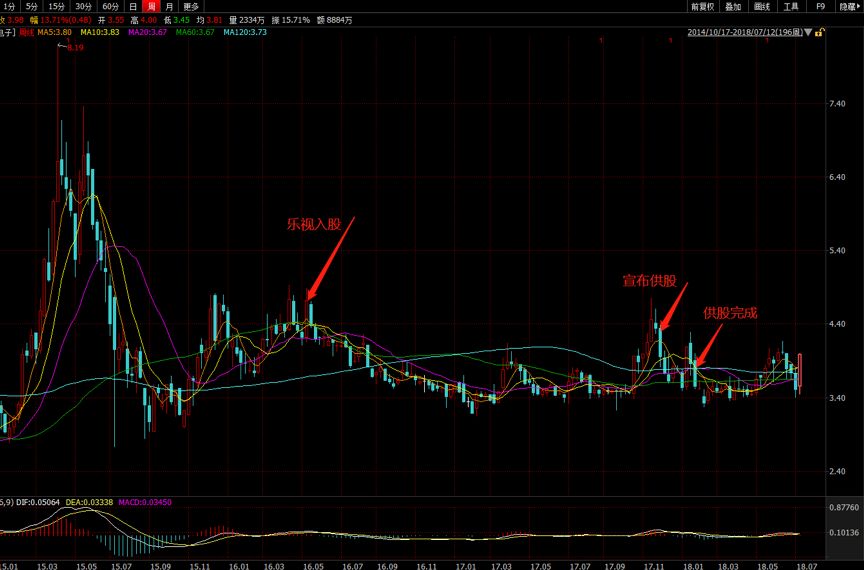Select the 15分 chart period
Screen dimensions: 864x570
(56, 7)
